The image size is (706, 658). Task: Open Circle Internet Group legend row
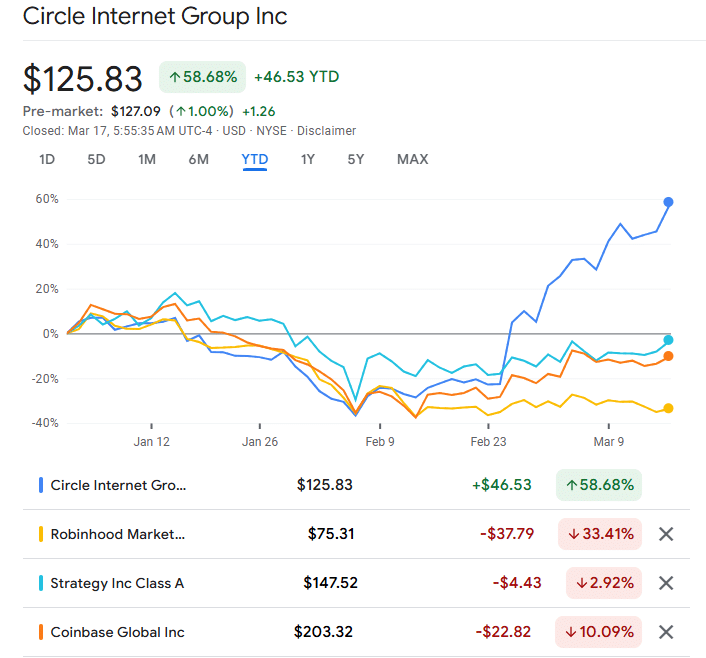click(118, 485)
